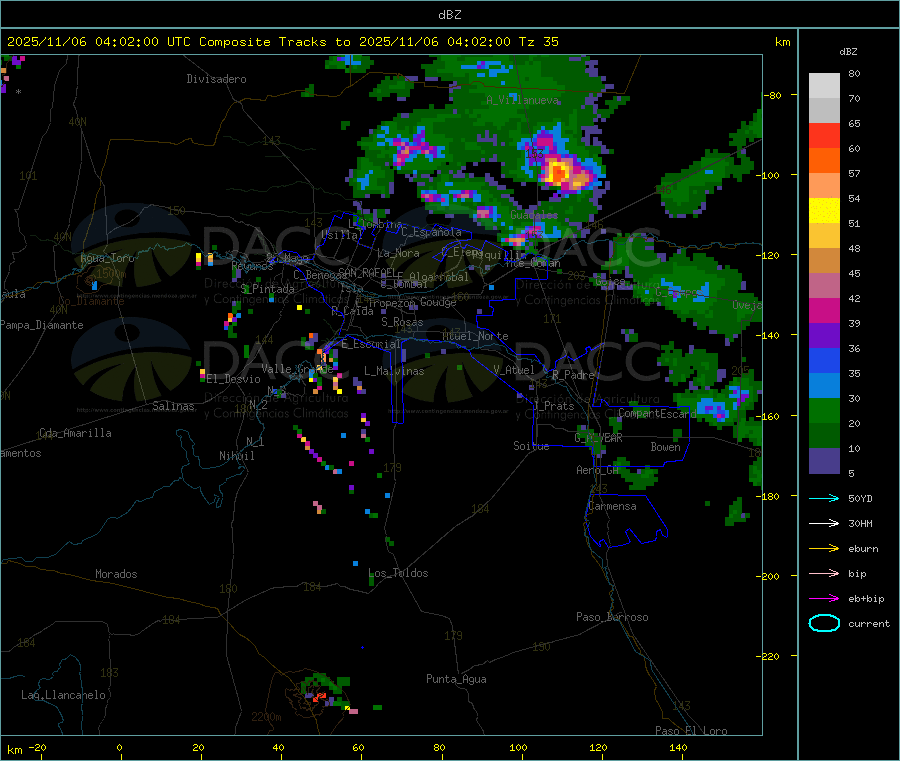Click the 'Carmensa' map label
This screenshot has height=761, width=900.
pyautogui.click(x=612, y=506)
